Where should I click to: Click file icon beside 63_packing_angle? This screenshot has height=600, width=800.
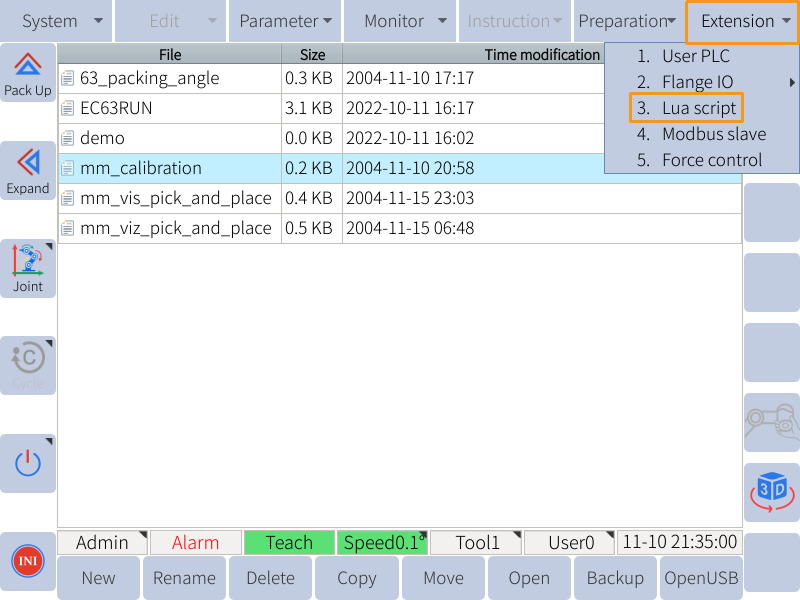click(67, 78)
